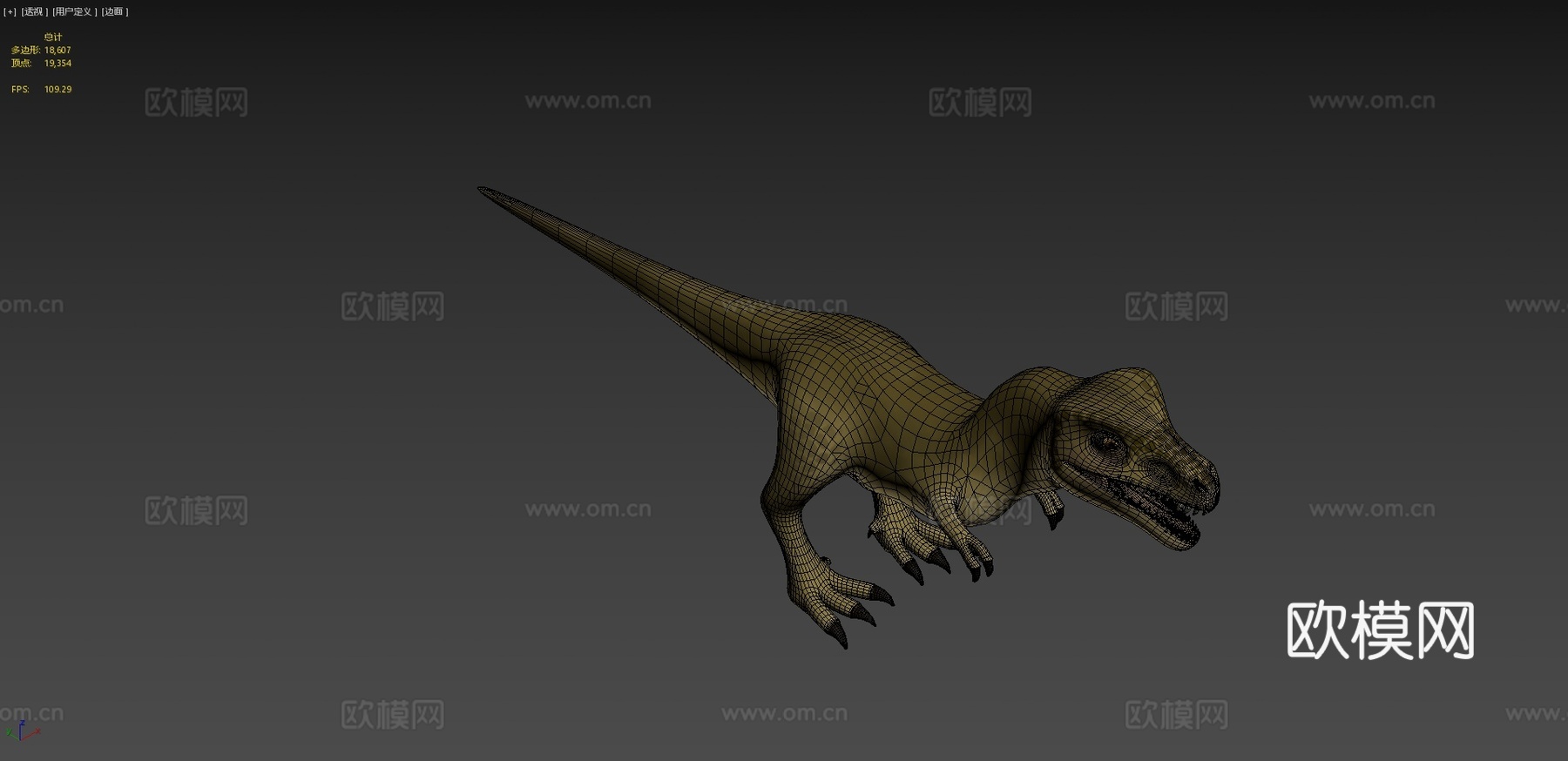Image resolution: width=1568 pixels, height=761 pixels.
Task: Click the 总计 statistics header
Action: point(53,37)
